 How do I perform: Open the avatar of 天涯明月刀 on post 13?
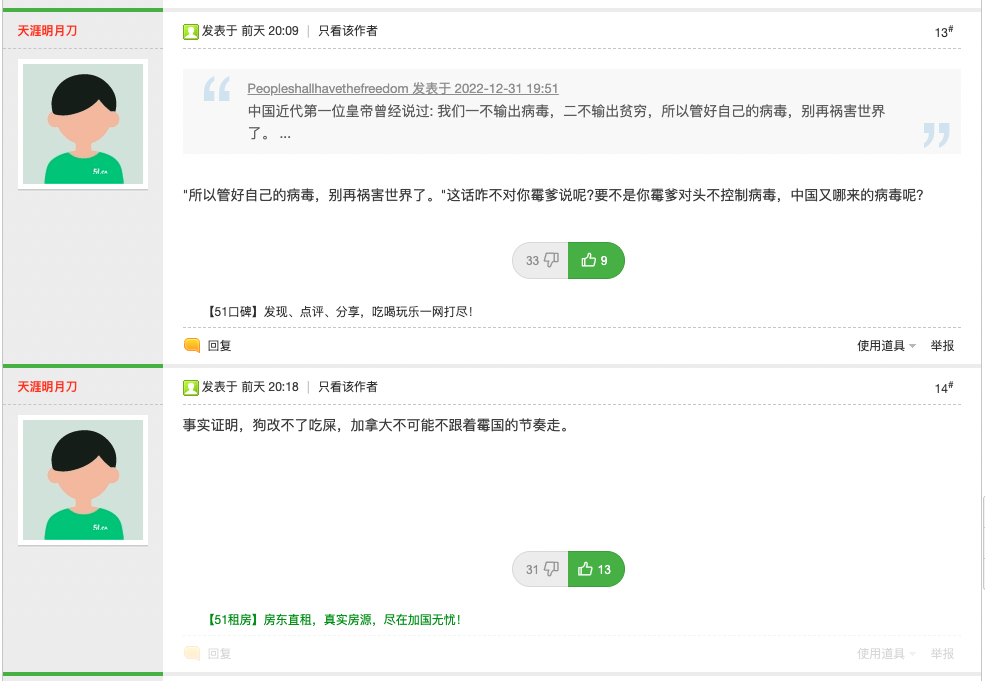pos(83,124)
